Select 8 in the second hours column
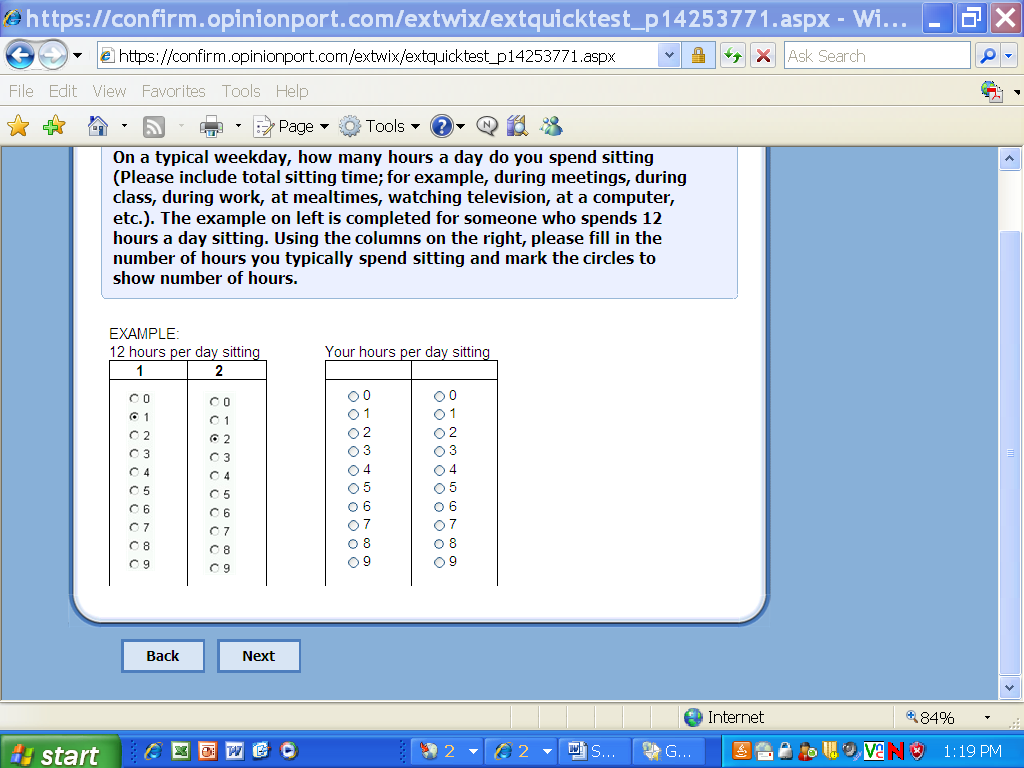Viewport: 1024px width, 768px height. (x=439, y=544)
